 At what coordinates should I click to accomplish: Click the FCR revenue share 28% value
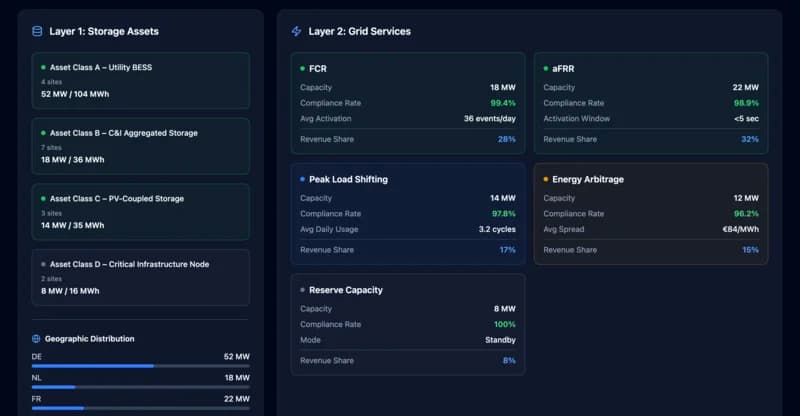coord(506,139)
